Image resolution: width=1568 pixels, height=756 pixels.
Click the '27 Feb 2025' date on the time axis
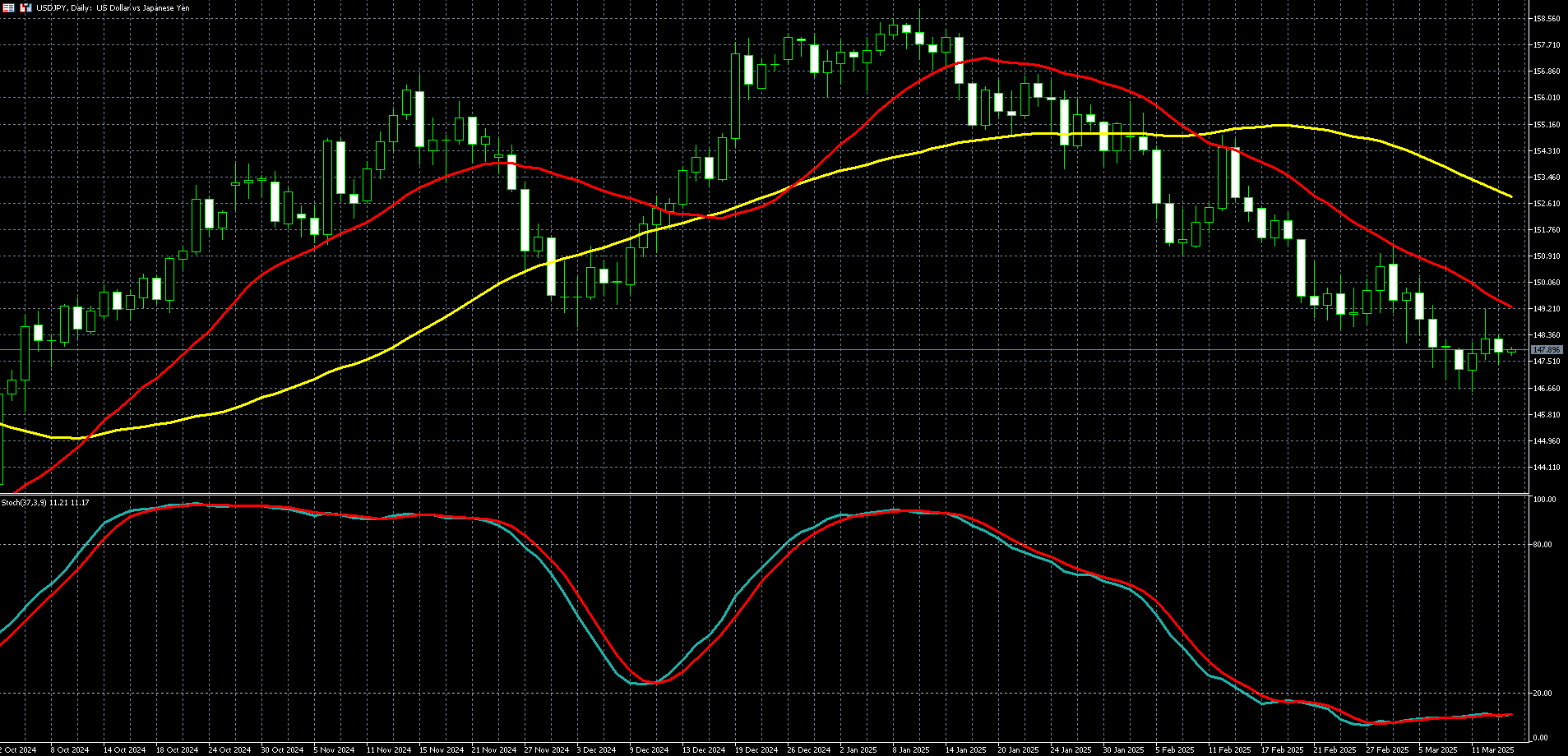(x=1387, y=750)
